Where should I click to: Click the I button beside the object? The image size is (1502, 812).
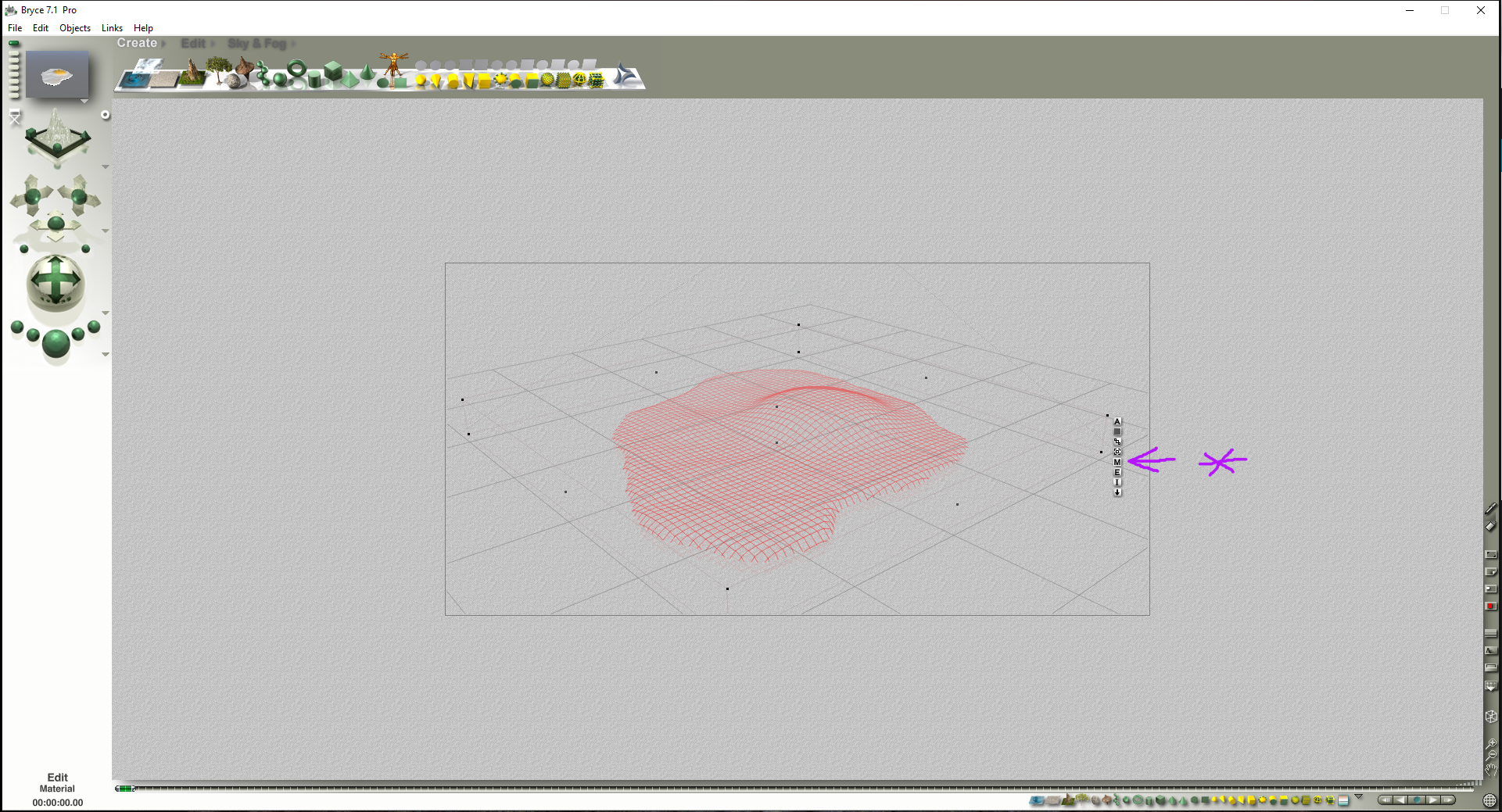pos(1117,482)
